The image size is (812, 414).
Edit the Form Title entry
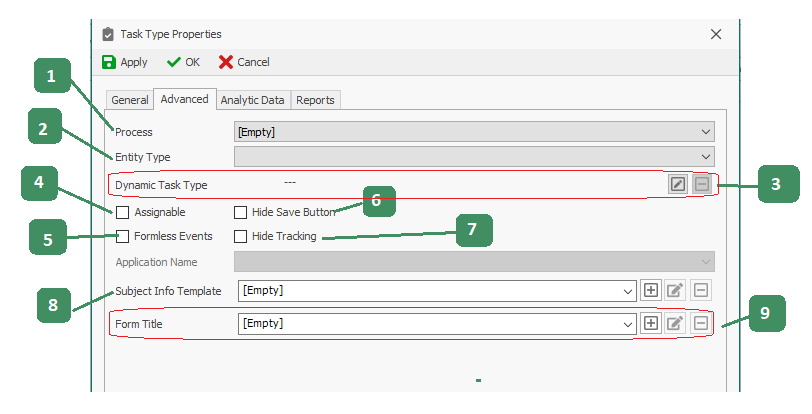tap(676, 323)
